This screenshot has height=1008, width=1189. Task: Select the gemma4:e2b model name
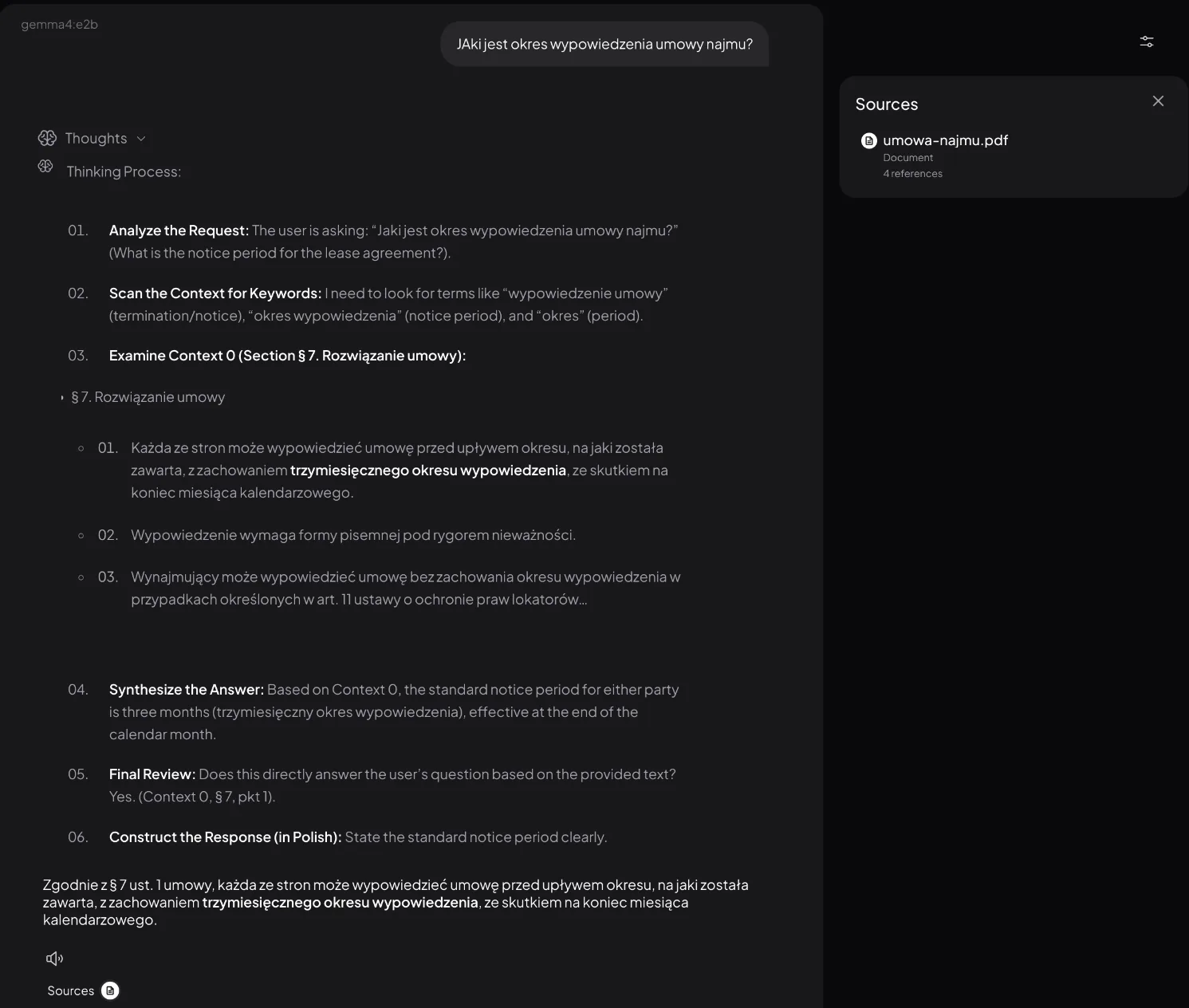(59, 25)
